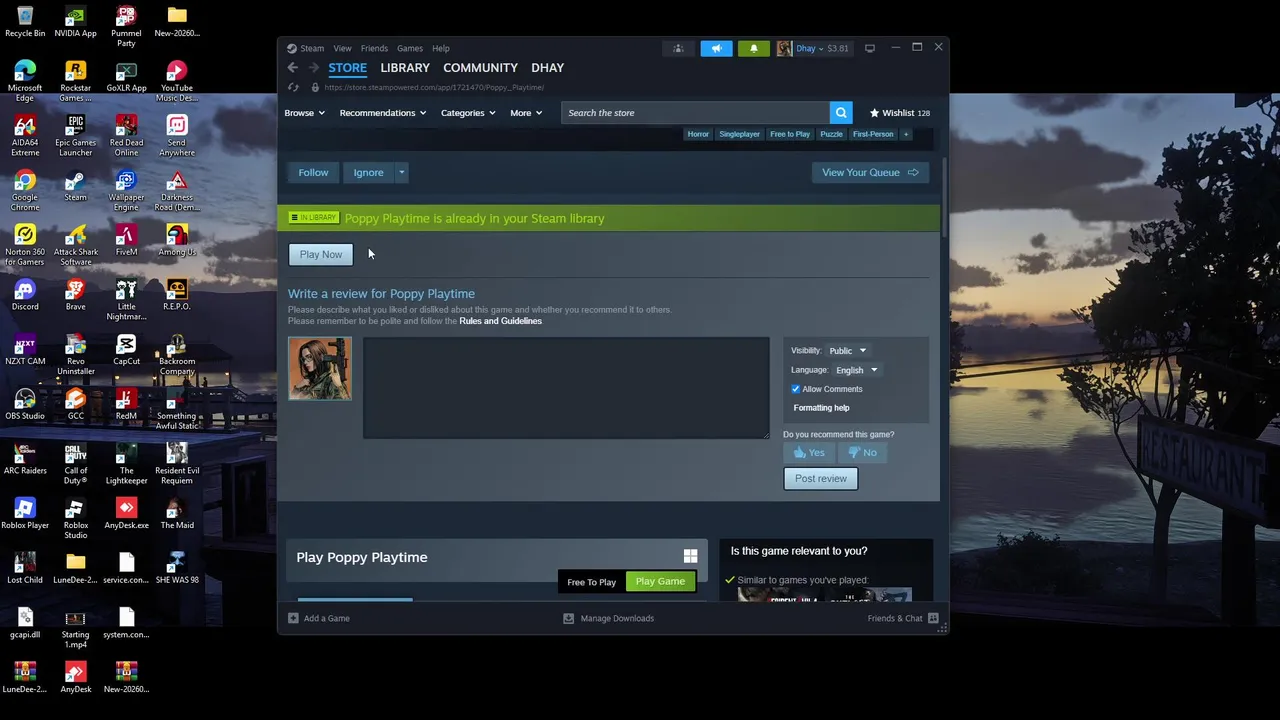
Task: Click the Follow button
Action: click(x=313, y=173)
